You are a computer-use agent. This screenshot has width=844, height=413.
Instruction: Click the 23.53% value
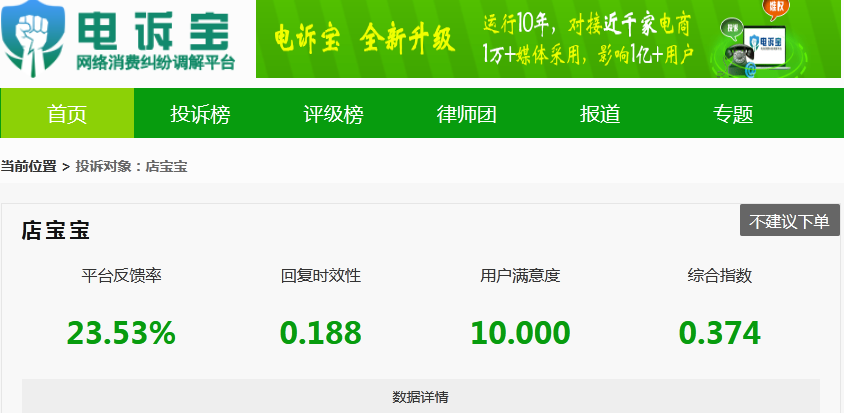pos(121,333)
